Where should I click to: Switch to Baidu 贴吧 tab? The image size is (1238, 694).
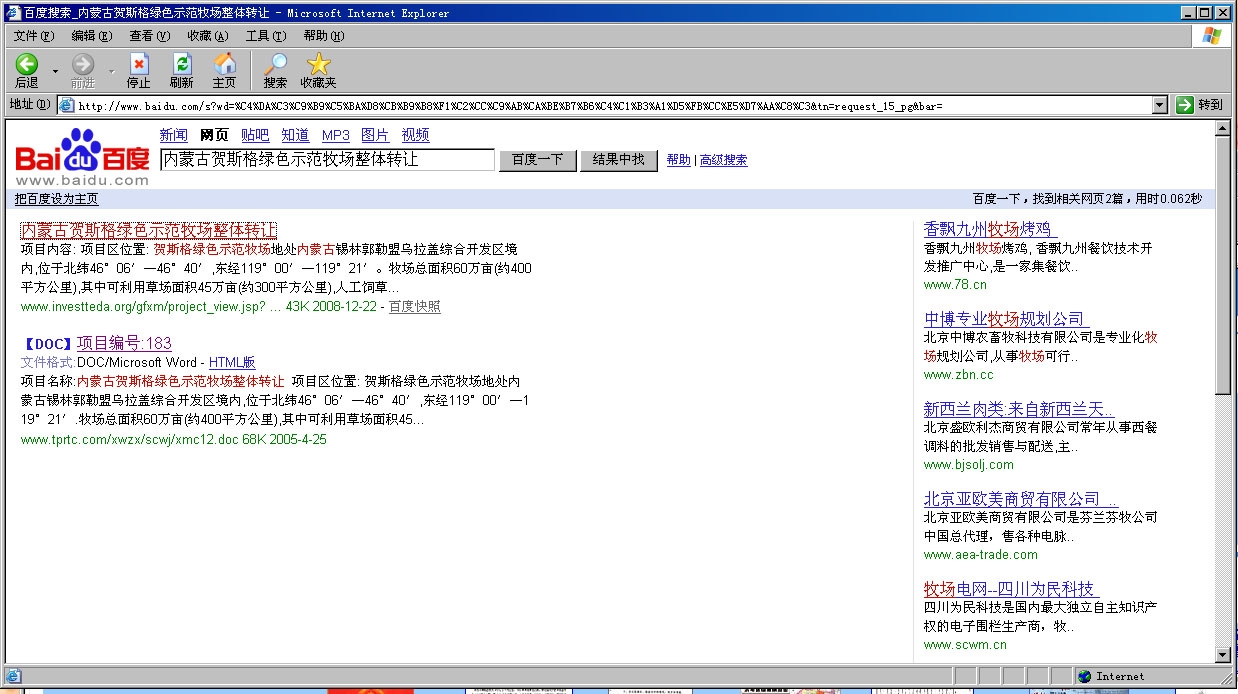point(255,135)
